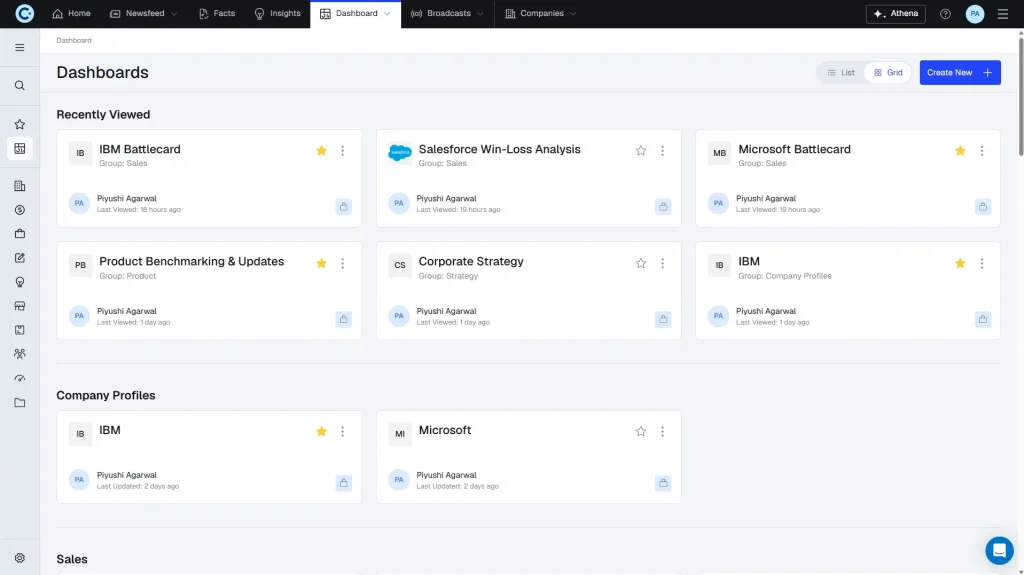Open Salesforce Win-Loss Analysis title
1024x575 pixels.
click(x=500, y=149)
